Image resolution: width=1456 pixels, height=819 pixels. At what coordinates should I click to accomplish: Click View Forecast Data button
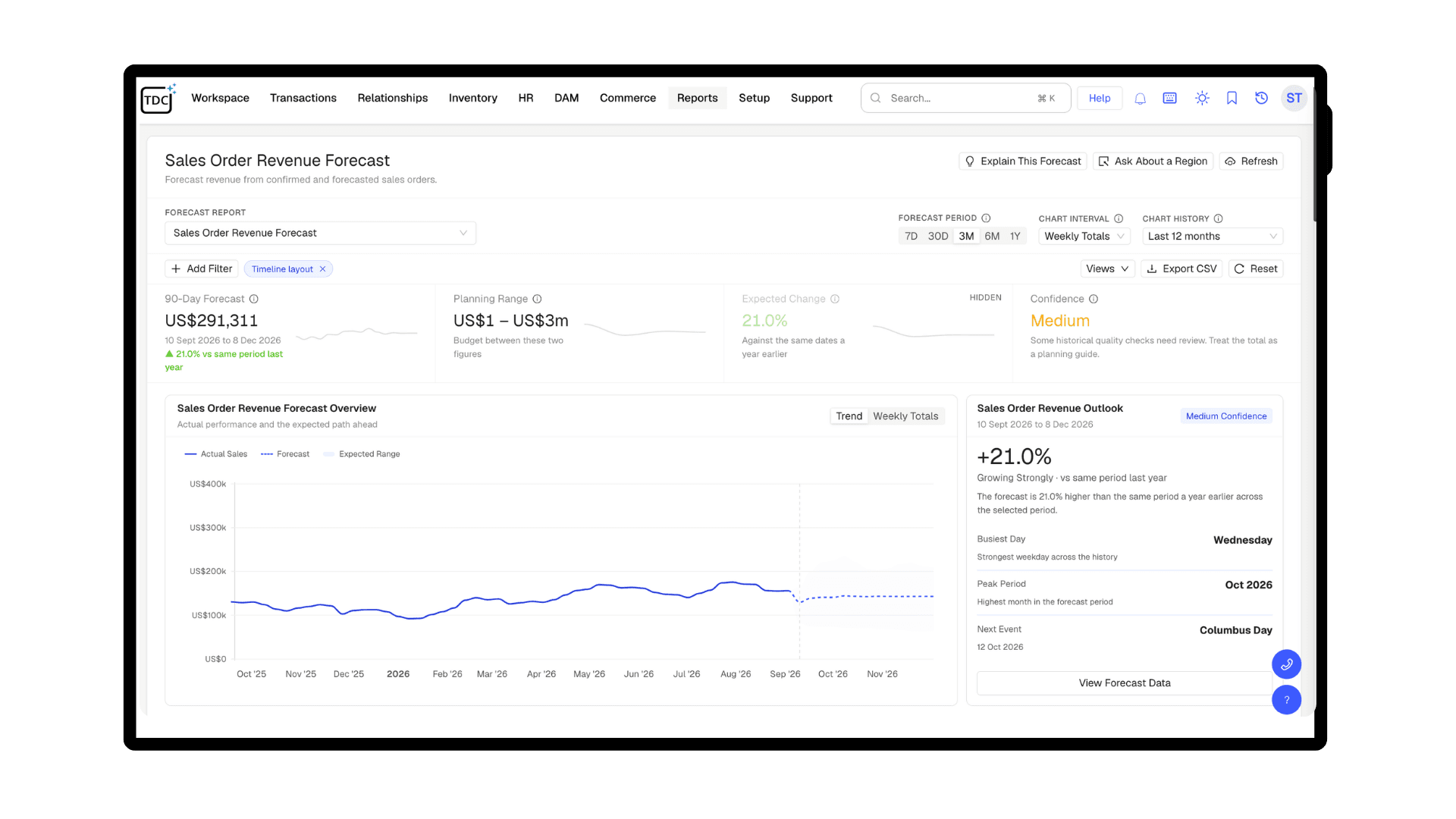[x=1125, y=683]
